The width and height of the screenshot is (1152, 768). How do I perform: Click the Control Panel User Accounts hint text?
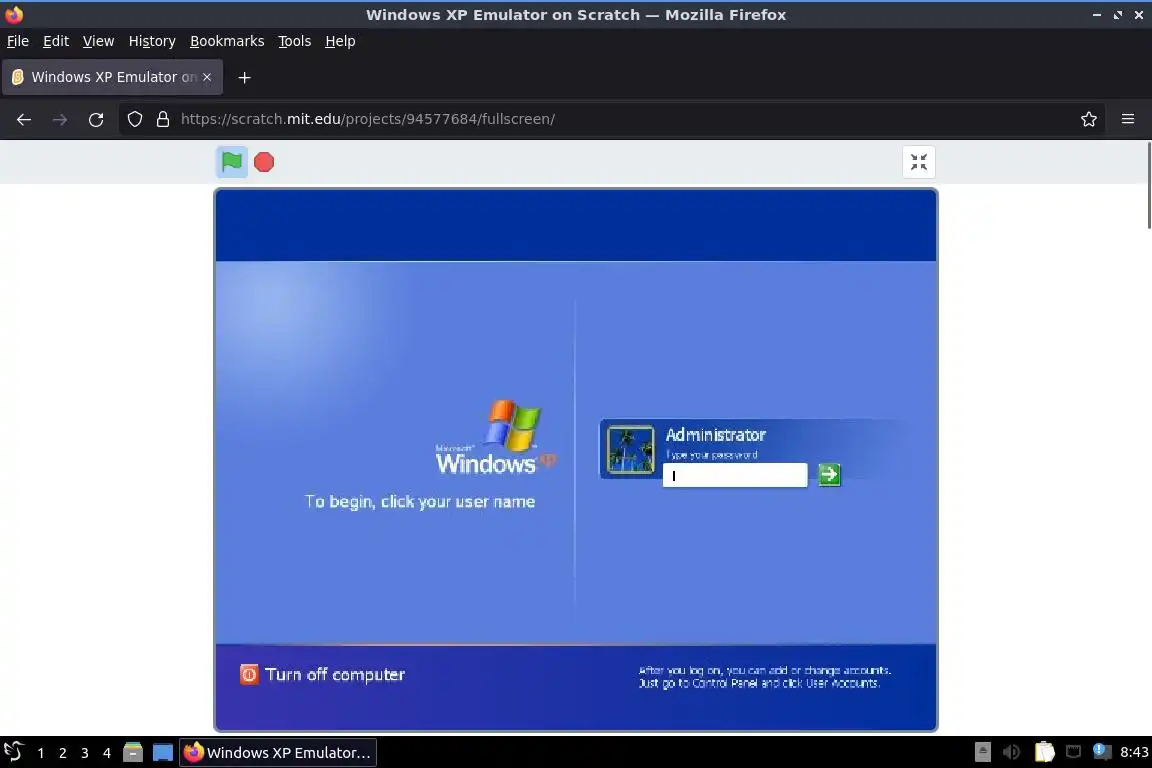point(764,677)
